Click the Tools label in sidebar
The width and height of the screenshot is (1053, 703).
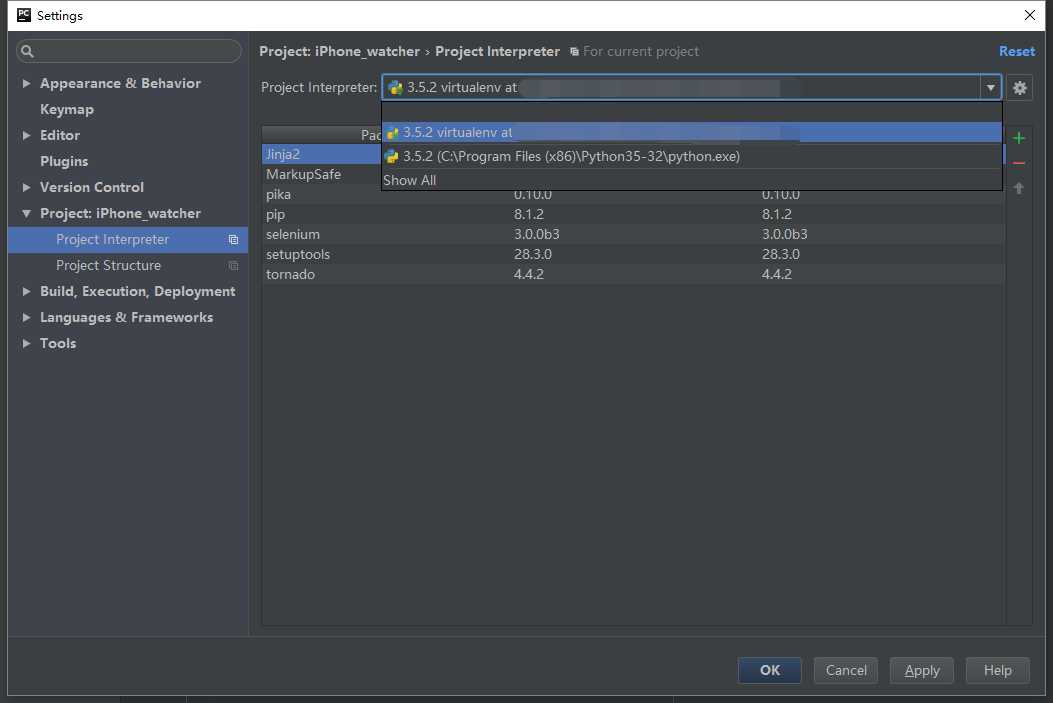point(58,343)
